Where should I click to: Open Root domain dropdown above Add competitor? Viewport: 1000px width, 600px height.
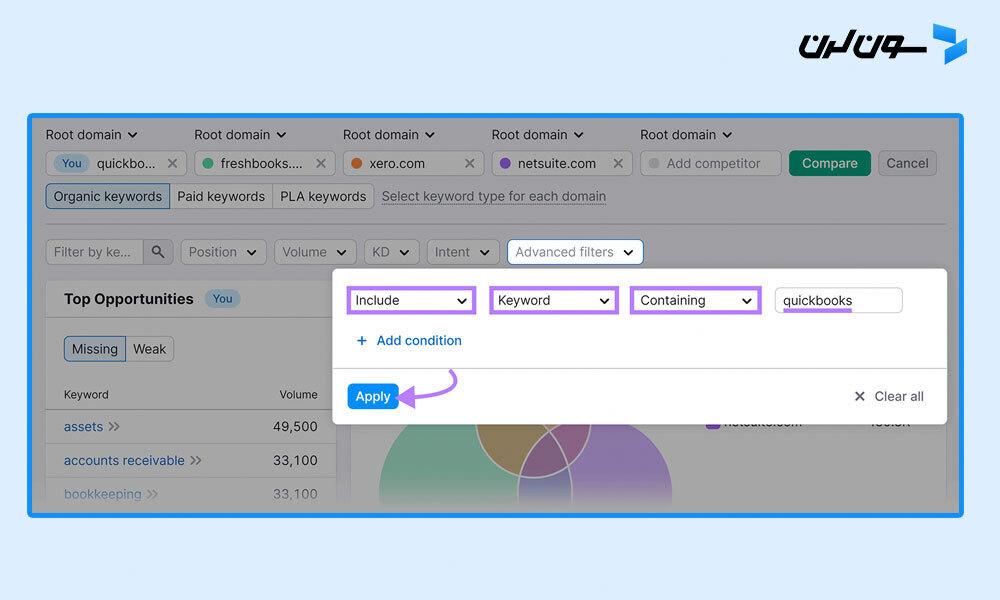coord(686,135)
